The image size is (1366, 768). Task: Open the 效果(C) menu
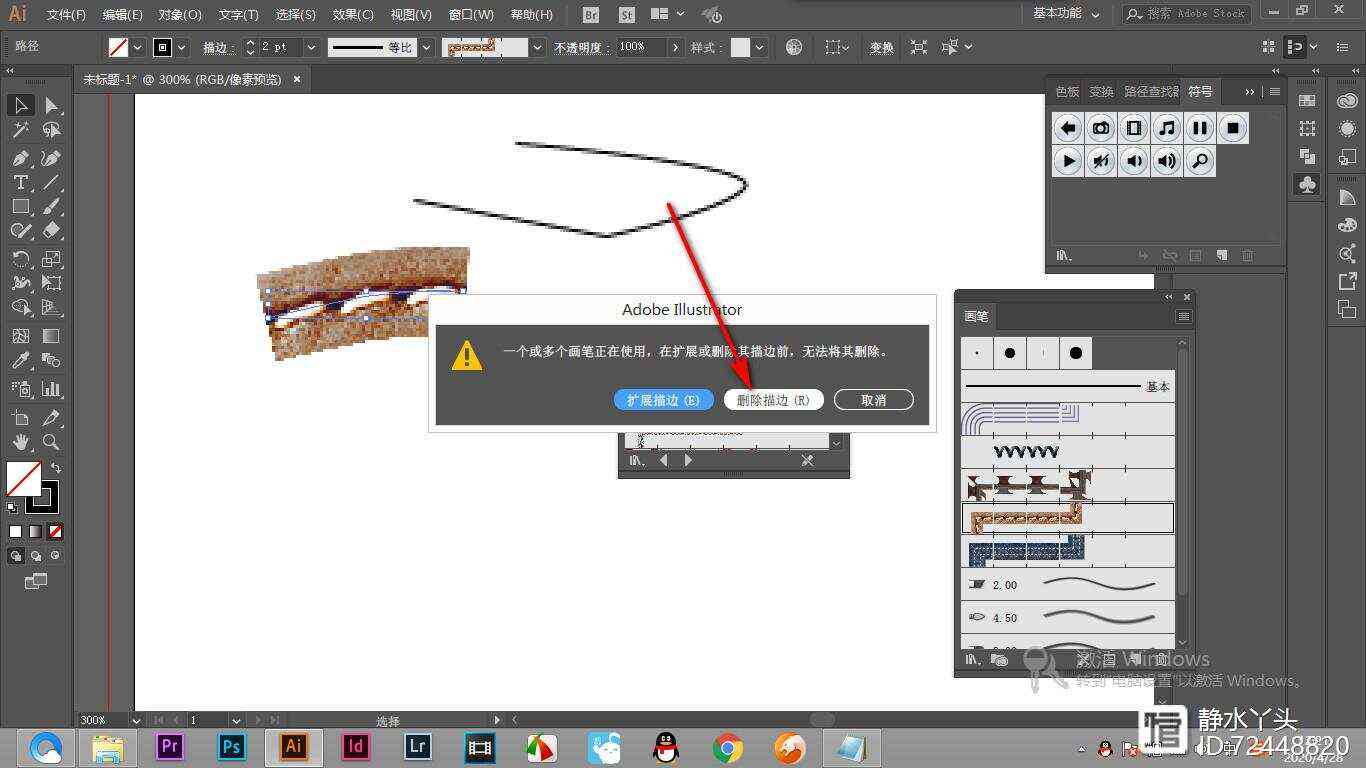pos(353,15)
